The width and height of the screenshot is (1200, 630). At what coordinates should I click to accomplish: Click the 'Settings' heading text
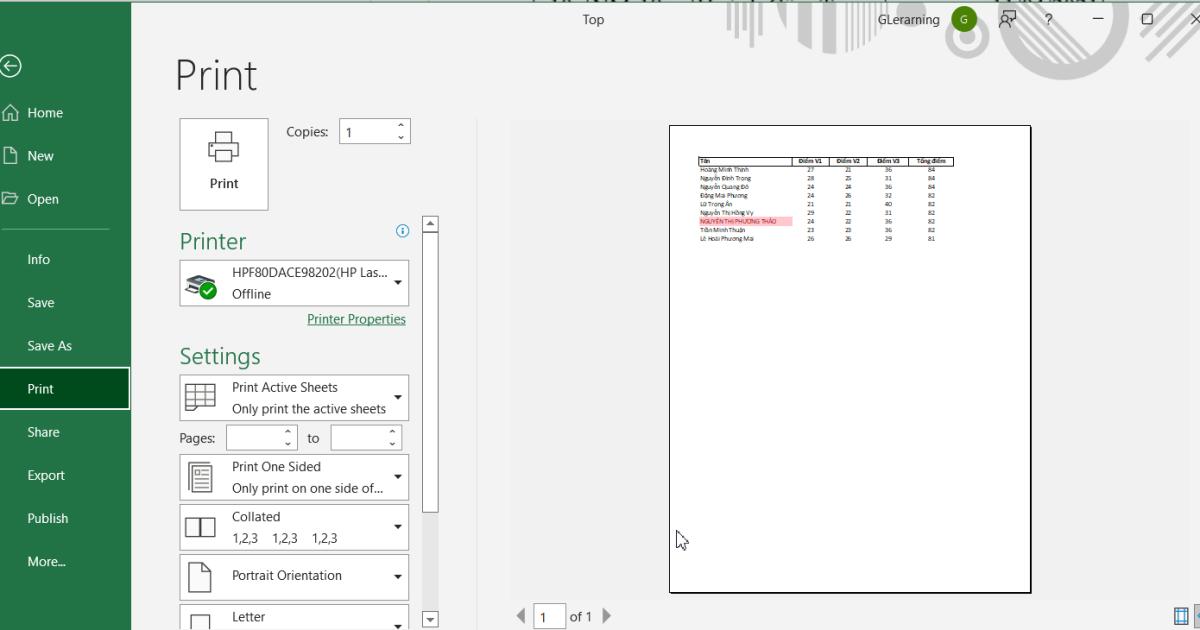[x=220, y=356]
